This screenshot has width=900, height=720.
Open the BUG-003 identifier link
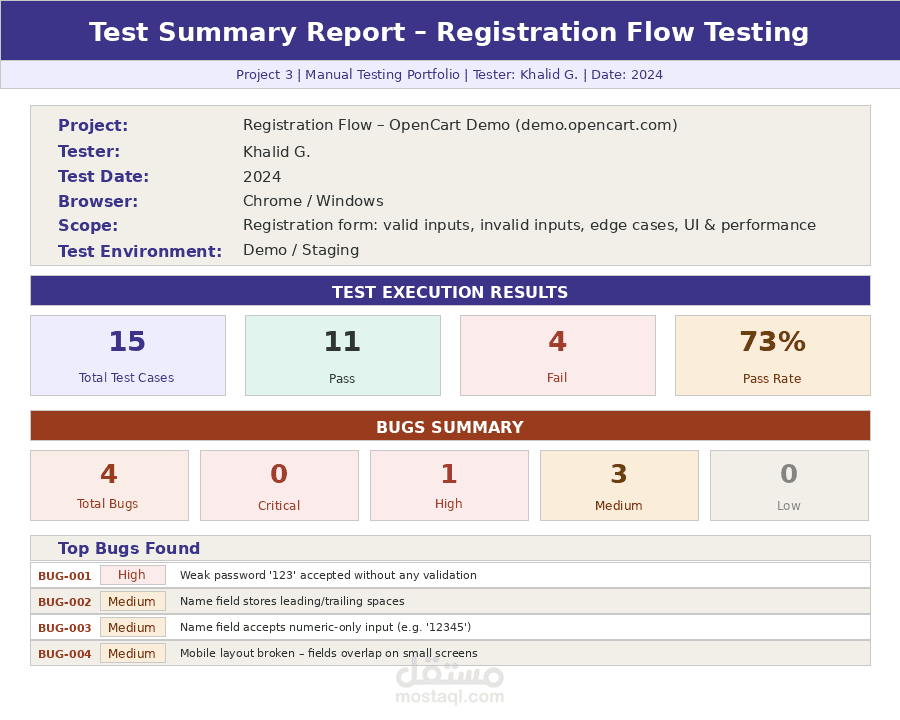tap(65, 628)
